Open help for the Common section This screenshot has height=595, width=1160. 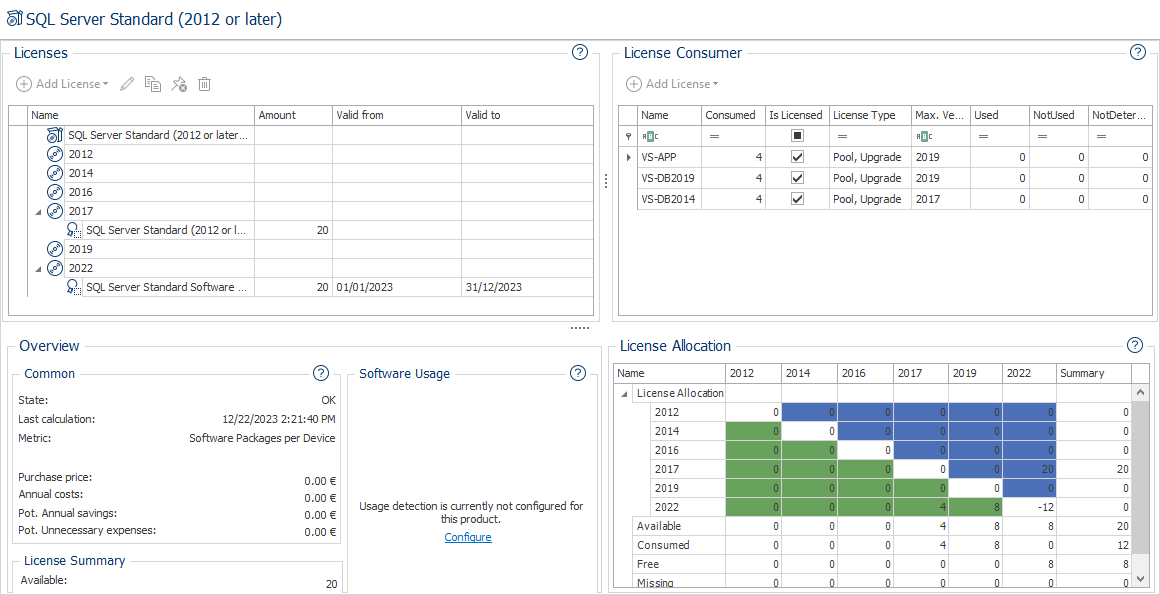click(320, 372)
